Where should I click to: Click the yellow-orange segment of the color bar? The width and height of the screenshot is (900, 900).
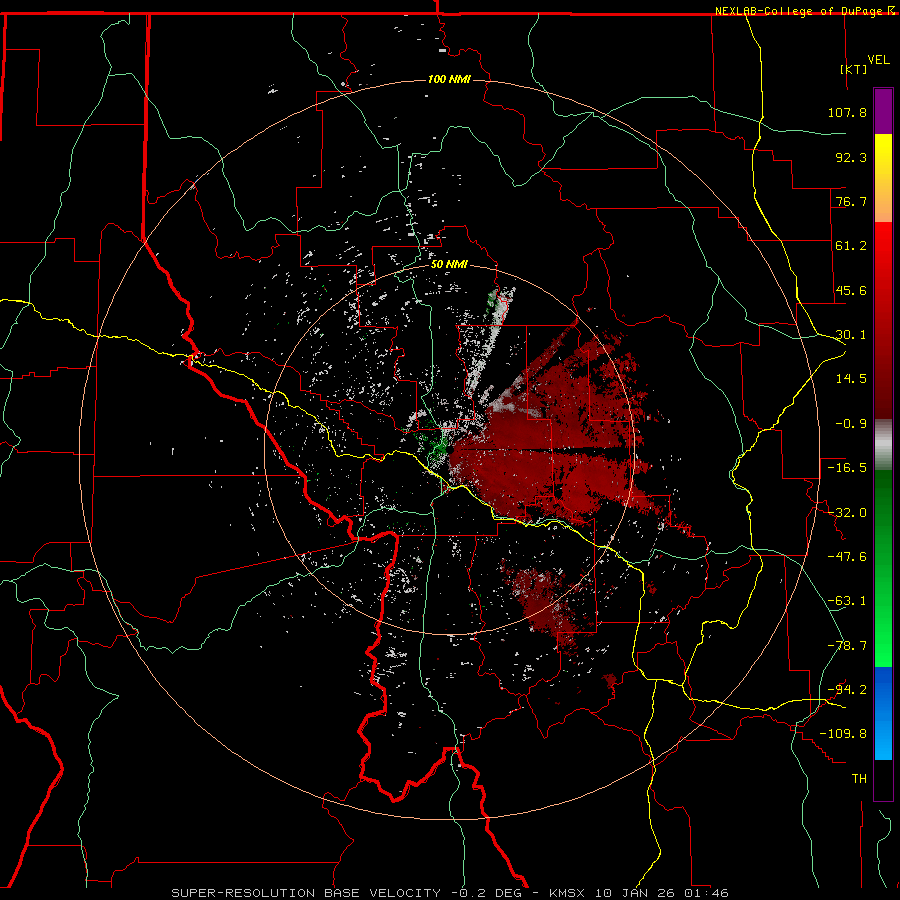(883, 178)
